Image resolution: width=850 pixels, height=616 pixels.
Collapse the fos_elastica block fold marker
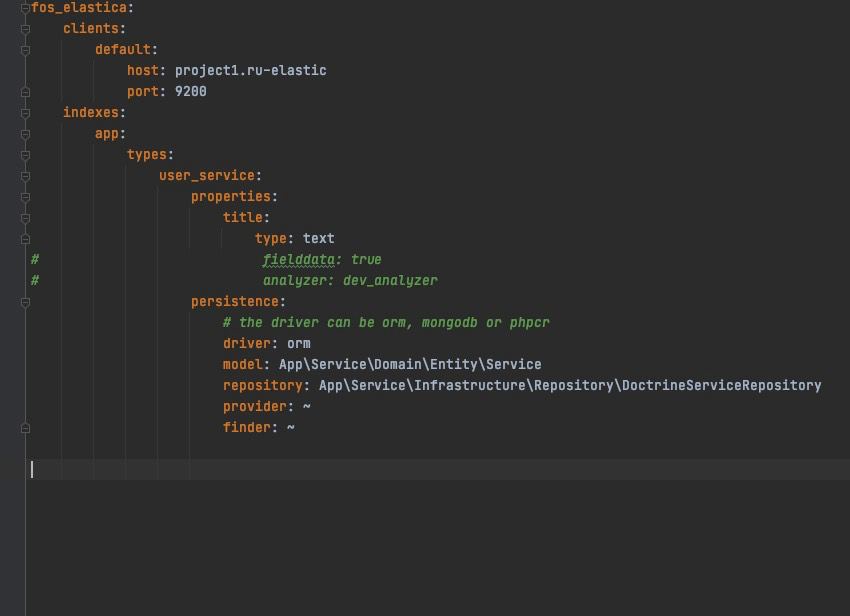pyautogui.click(x=25, y=8)
